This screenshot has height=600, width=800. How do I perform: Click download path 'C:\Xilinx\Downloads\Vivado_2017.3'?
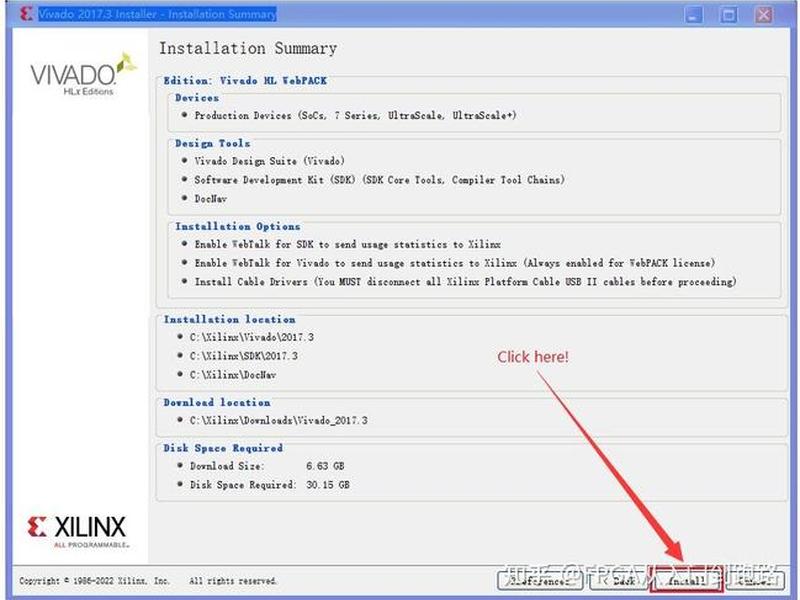[279, 420]
